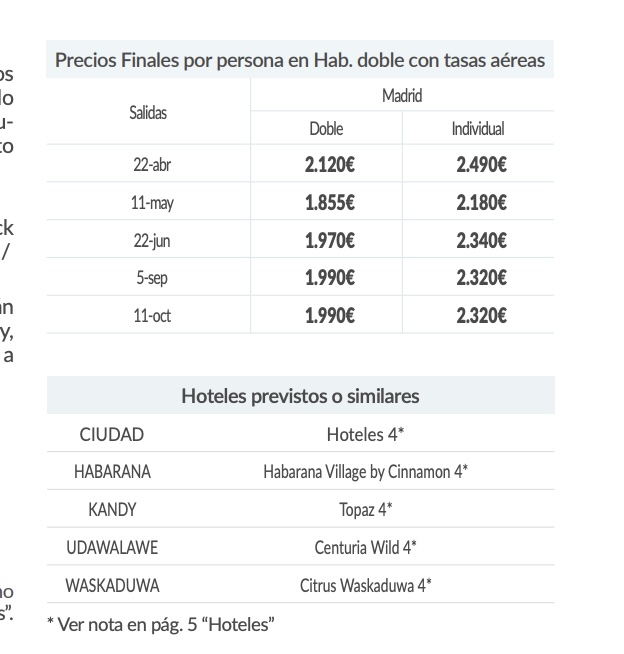624x654 pixels.
Task: Click the "Ver nota en pág. 5" footnote
Action: pyautogui.click(x=161, y=625)
